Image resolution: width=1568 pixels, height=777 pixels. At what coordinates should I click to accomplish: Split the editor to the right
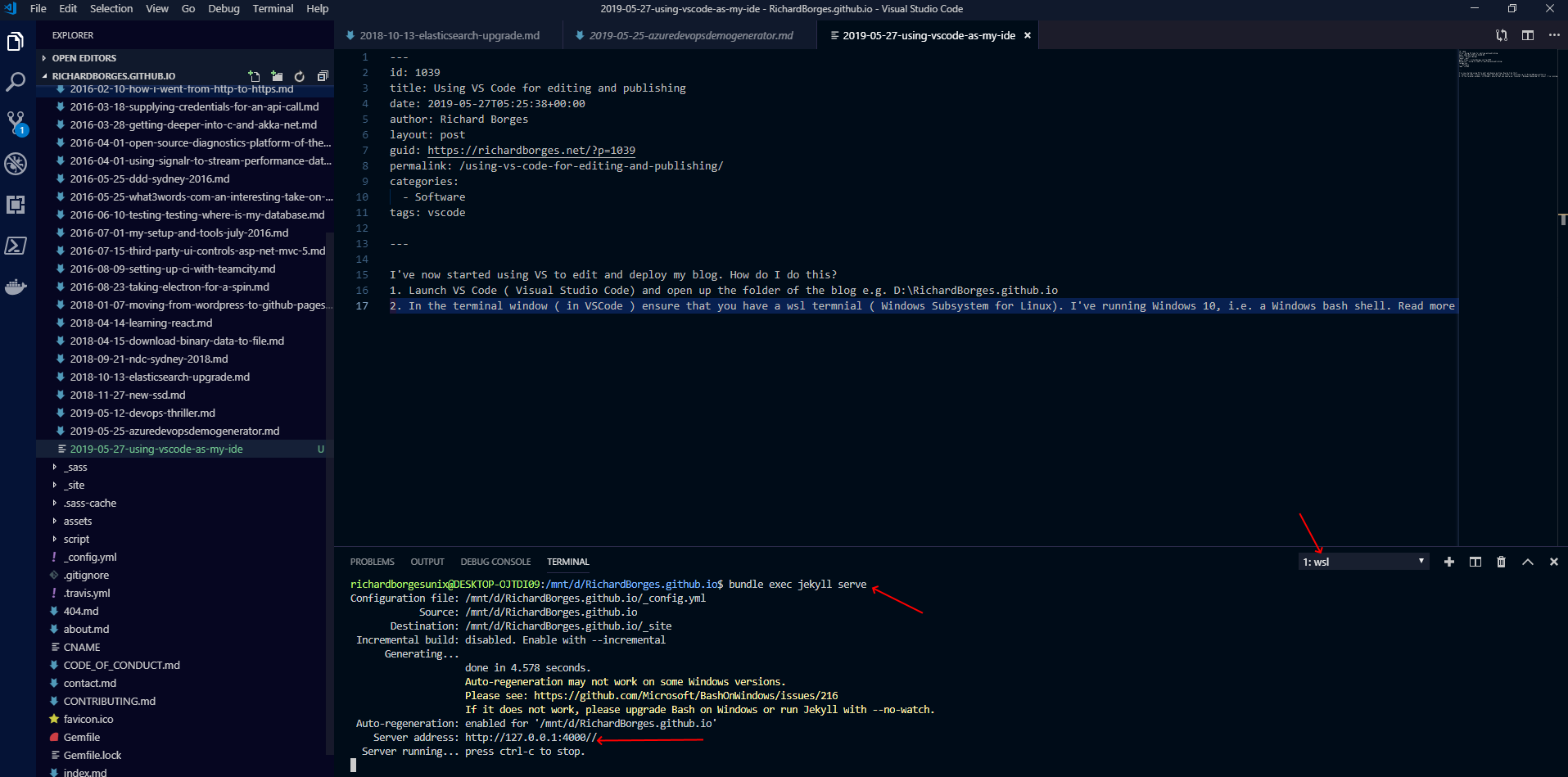[1527, 35]
